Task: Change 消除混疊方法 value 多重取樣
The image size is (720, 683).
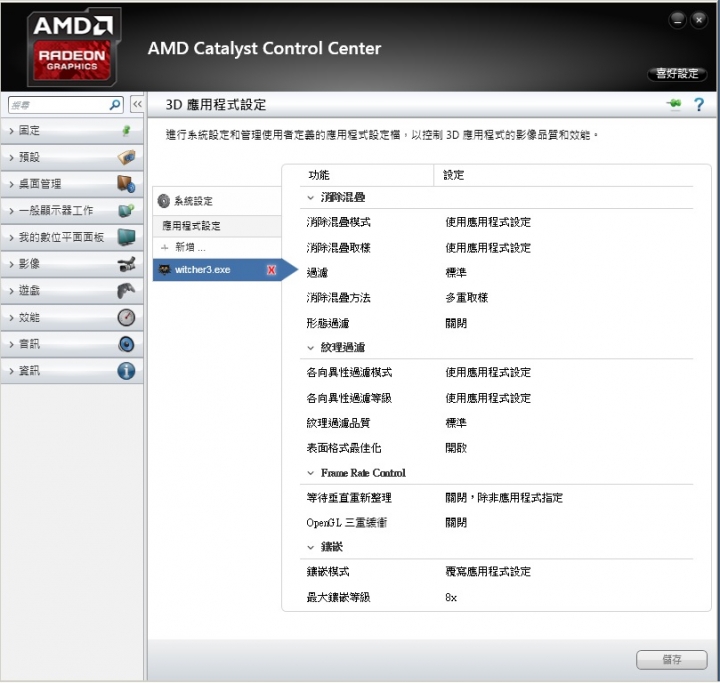Action: pos(466,298)
